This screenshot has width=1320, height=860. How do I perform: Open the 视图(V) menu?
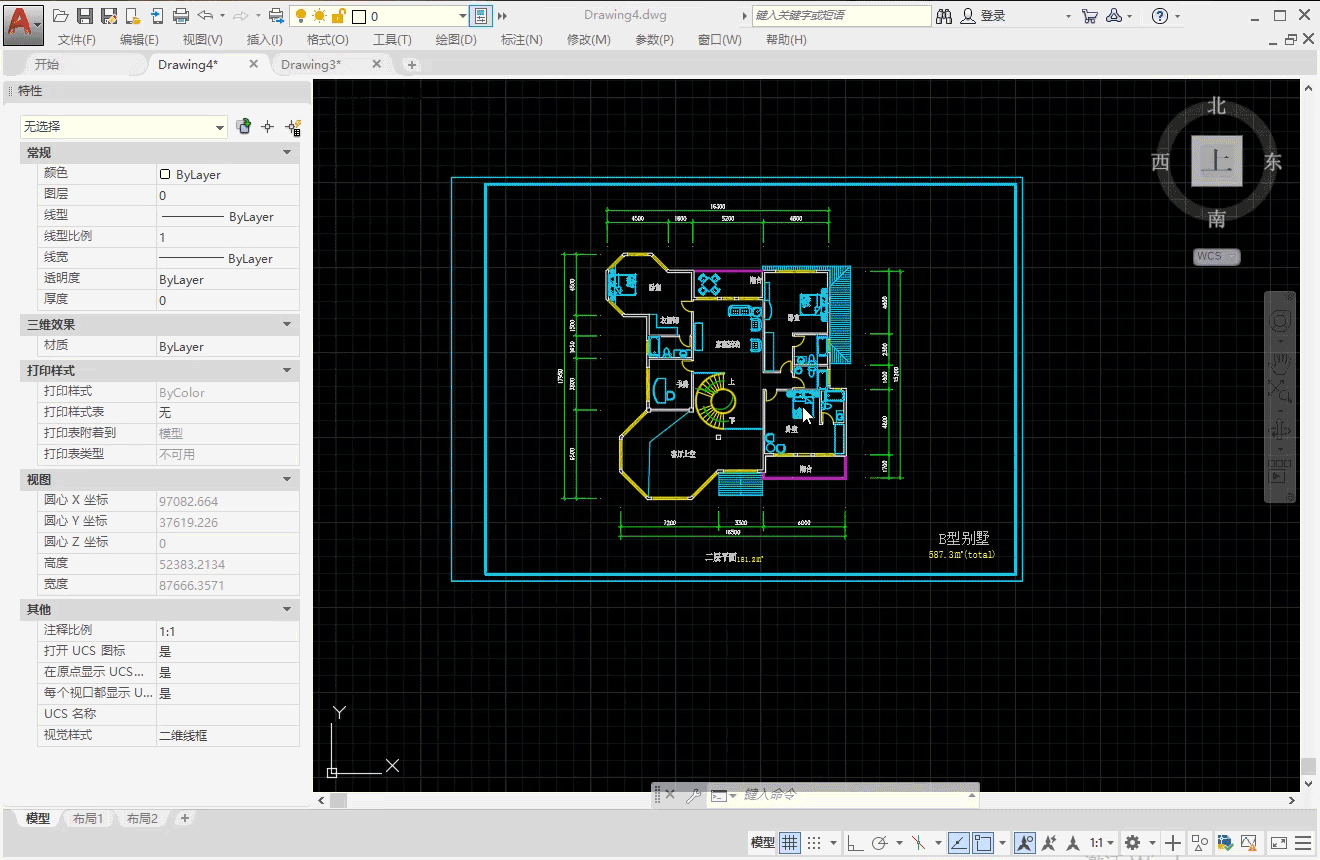coord(203,40)
